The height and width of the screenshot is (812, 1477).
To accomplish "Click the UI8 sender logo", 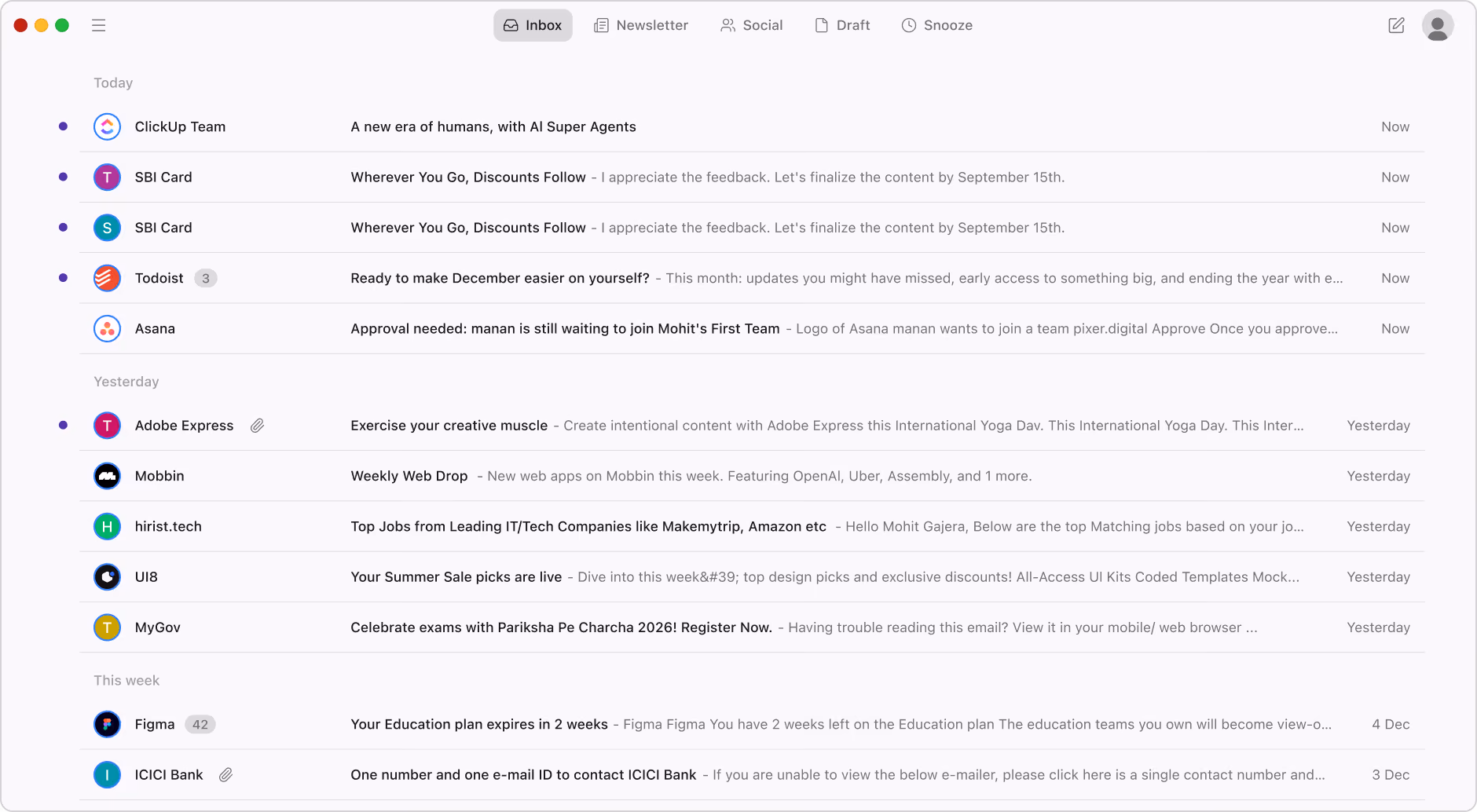I will click(107, 576).
